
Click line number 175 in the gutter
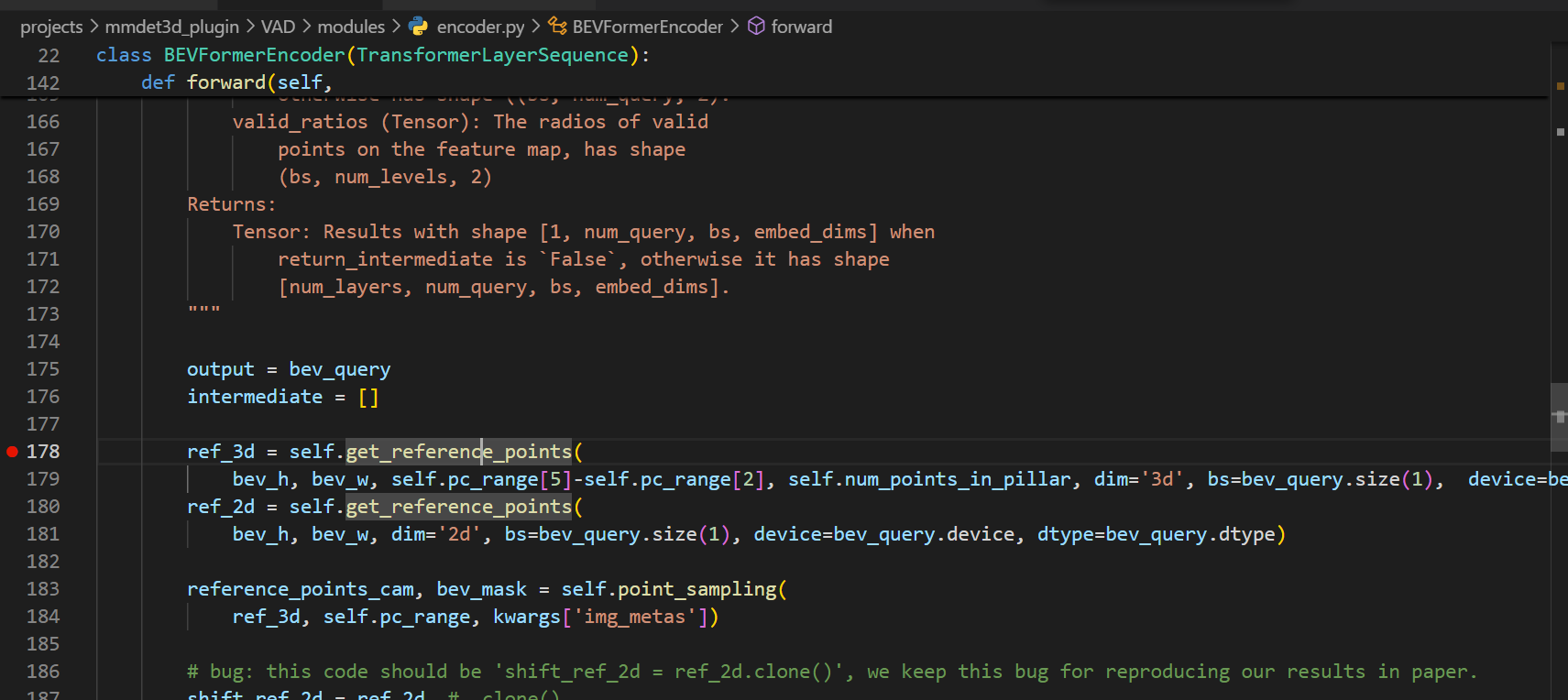click(43, 369)
